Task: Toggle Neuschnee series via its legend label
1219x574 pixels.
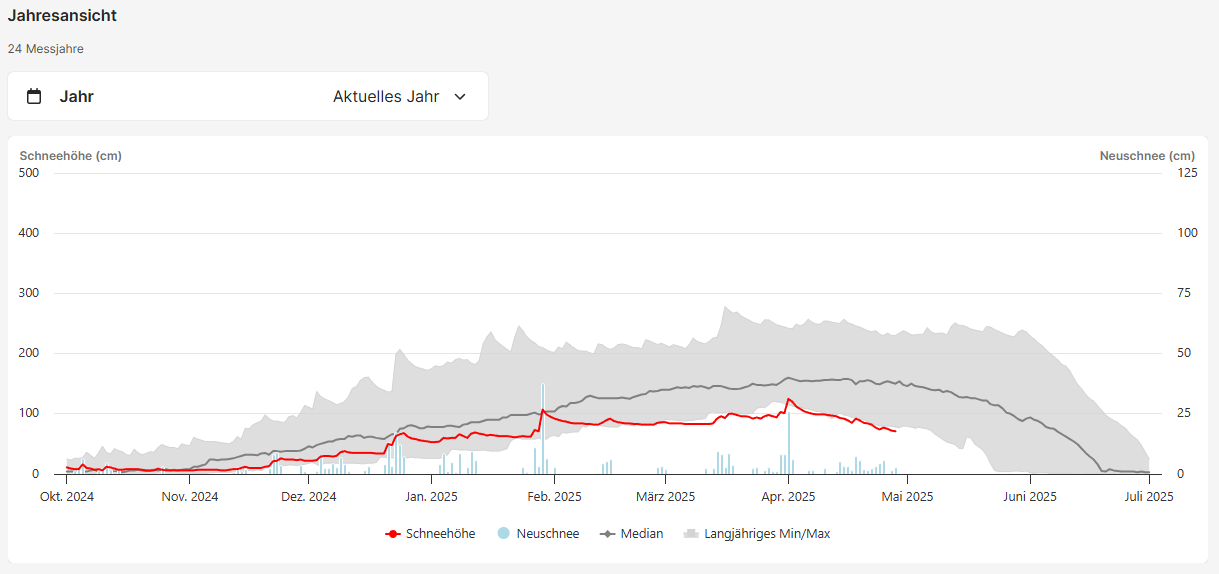Action: pos(547,534)
